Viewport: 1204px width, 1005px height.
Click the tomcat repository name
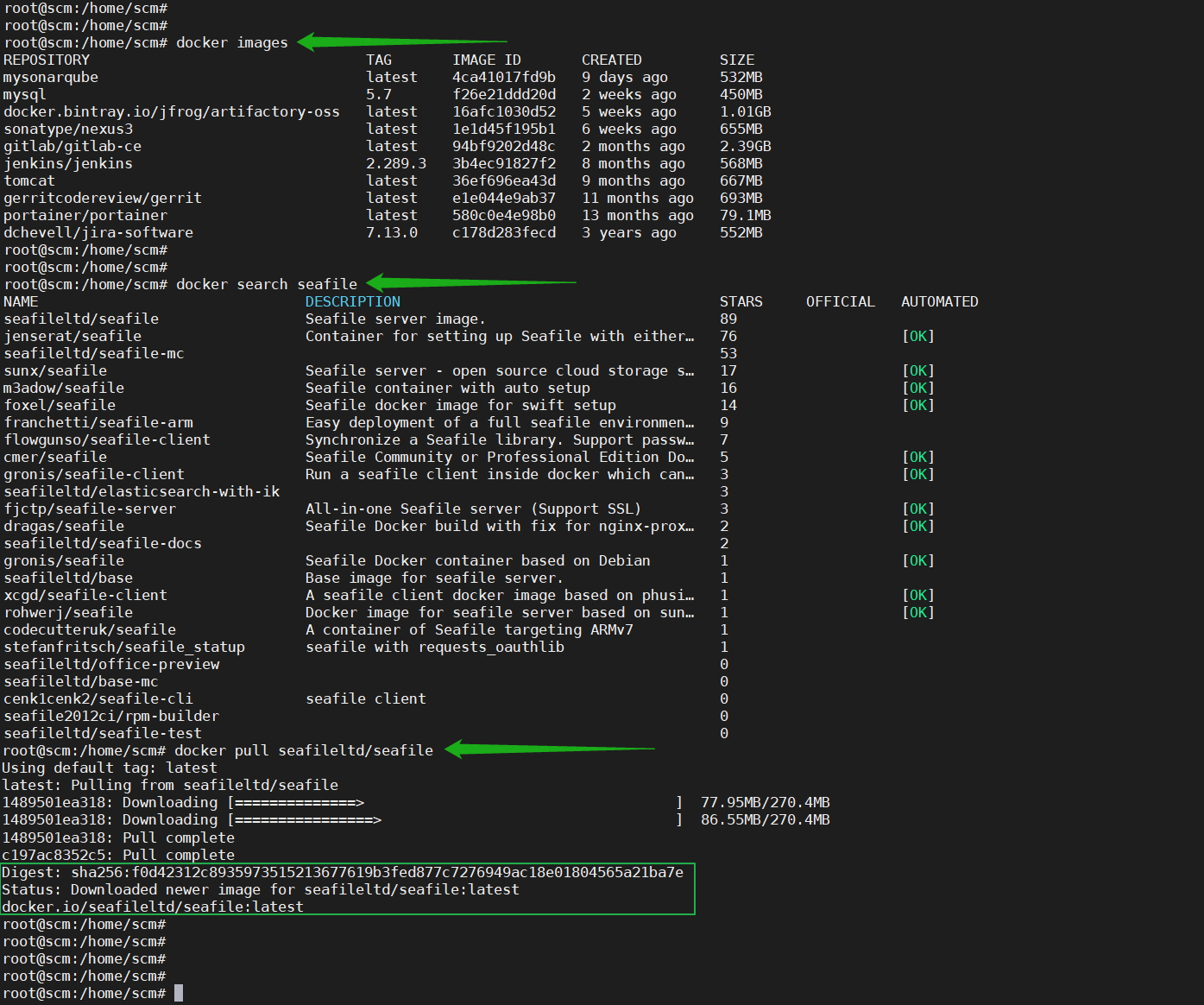coord(29,180)
